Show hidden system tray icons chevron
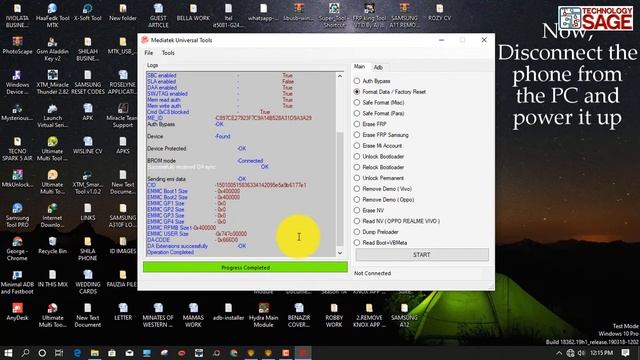 [x=559, y=353]
